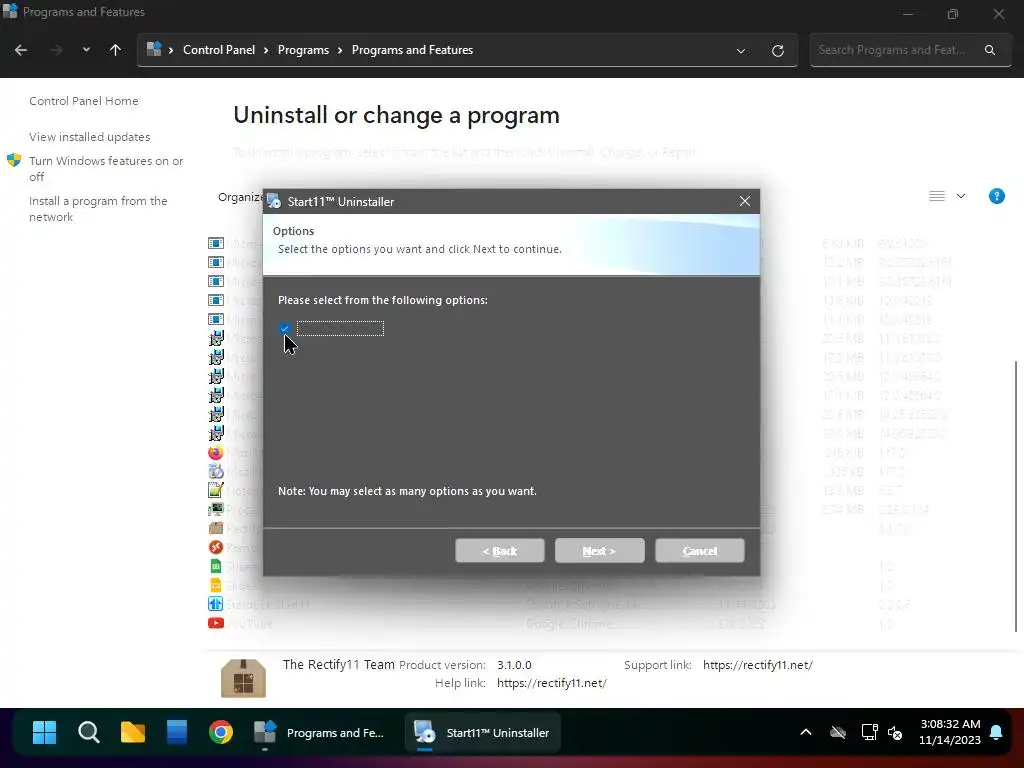Select the Mozilla Firefox row icon
The width and height of the screenshot is (1024, 768).
pyautogui.click(x=216, y=452)
